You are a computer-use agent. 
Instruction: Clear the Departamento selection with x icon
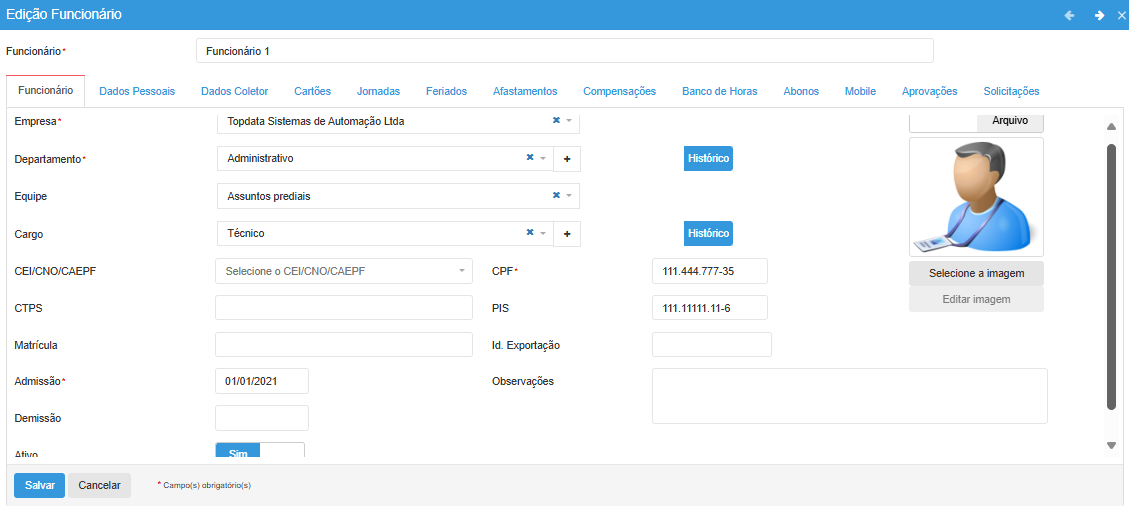530,158
